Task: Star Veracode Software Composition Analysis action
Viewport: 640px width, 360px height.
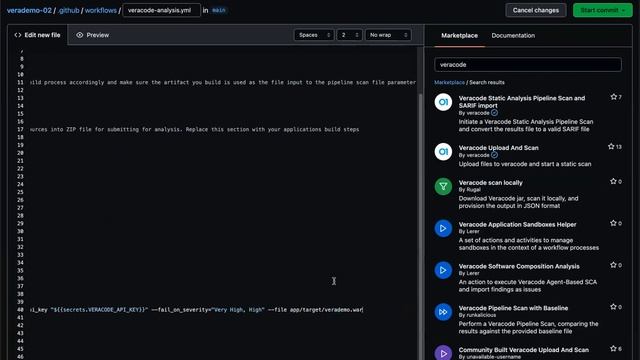Action: click(x=613, y=265)
